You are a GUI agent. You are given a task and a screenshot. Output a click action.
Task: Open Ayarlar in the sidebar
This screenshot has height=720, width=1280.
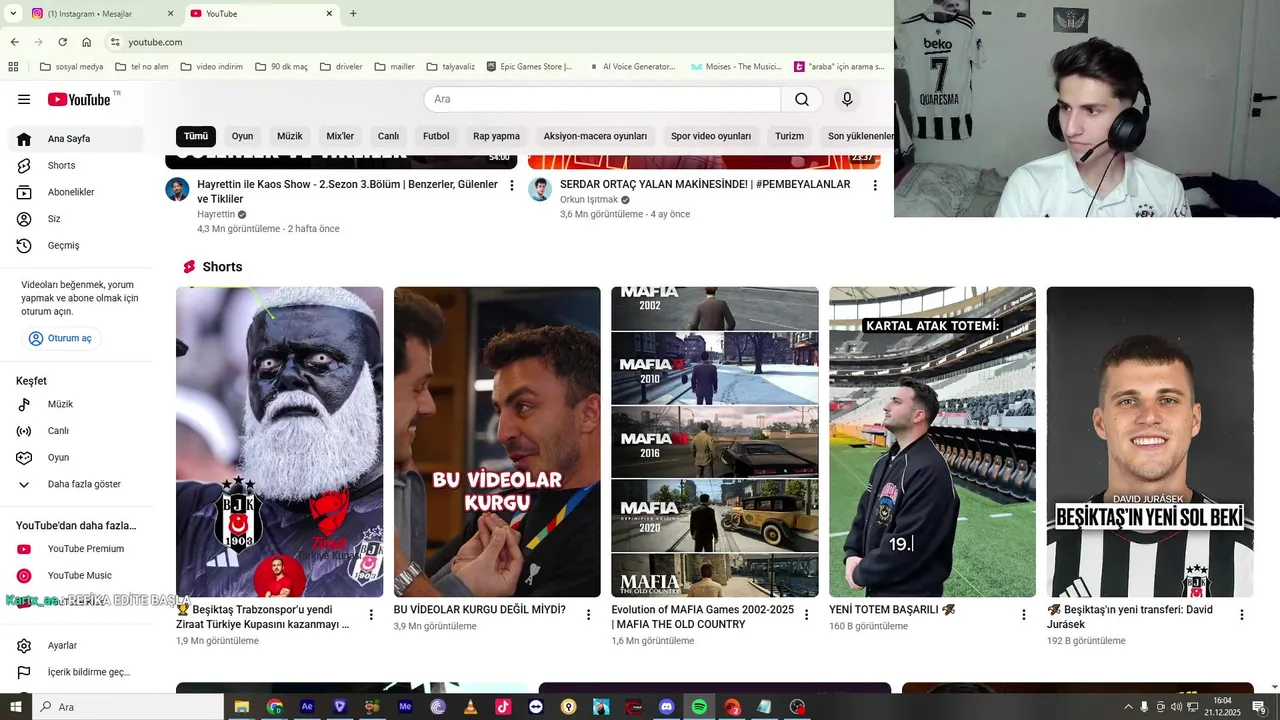pos(76,645)
